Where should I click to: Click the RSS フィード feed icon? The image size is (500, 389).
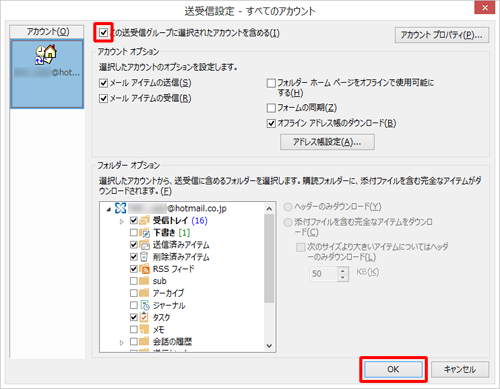(x=145, y=269)
